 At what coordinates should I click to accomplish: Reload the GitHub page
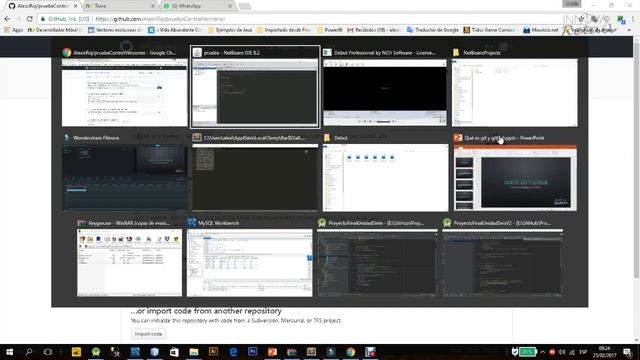[29, 19]
